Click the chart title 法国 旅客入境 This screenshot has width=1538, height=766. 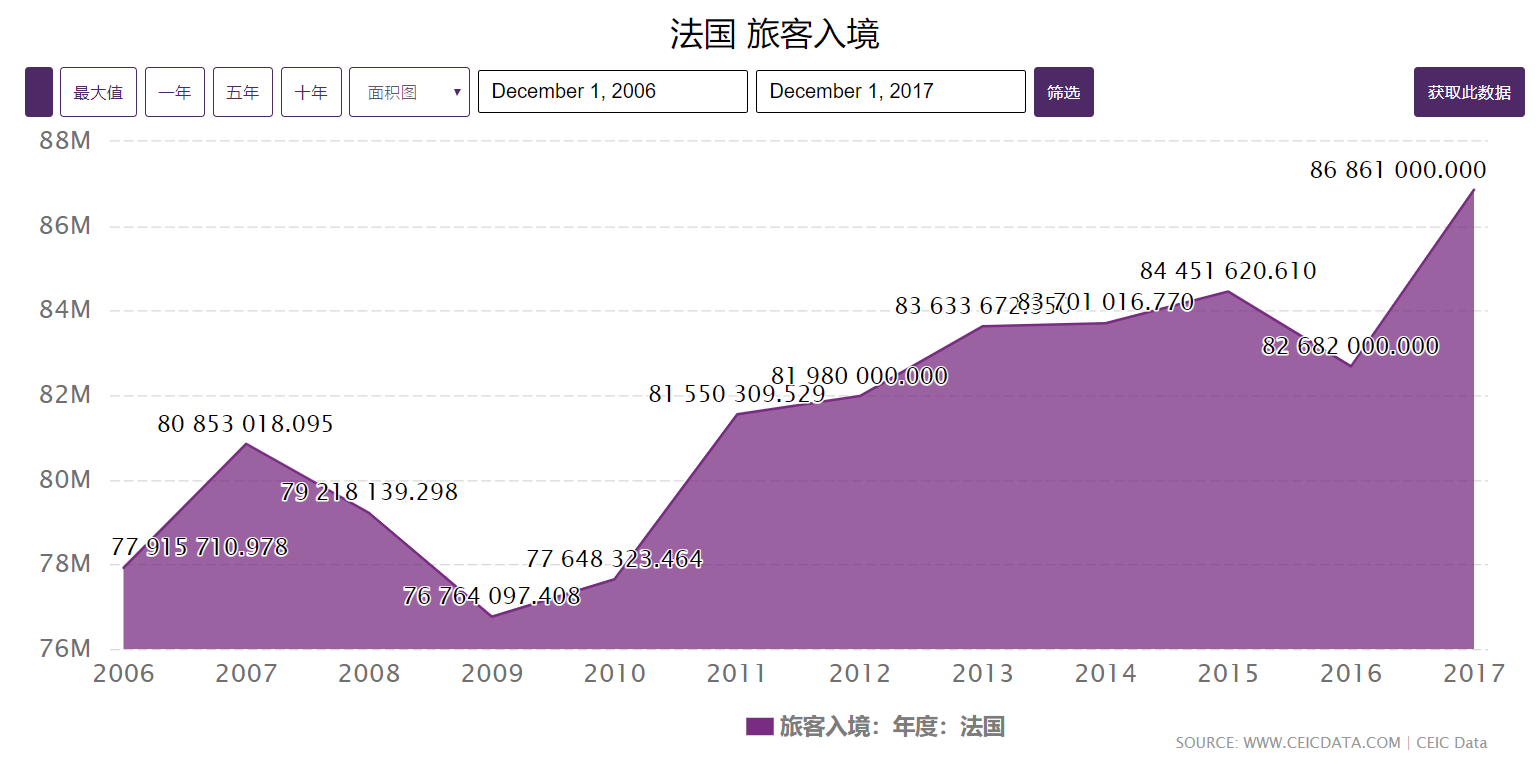774,34
